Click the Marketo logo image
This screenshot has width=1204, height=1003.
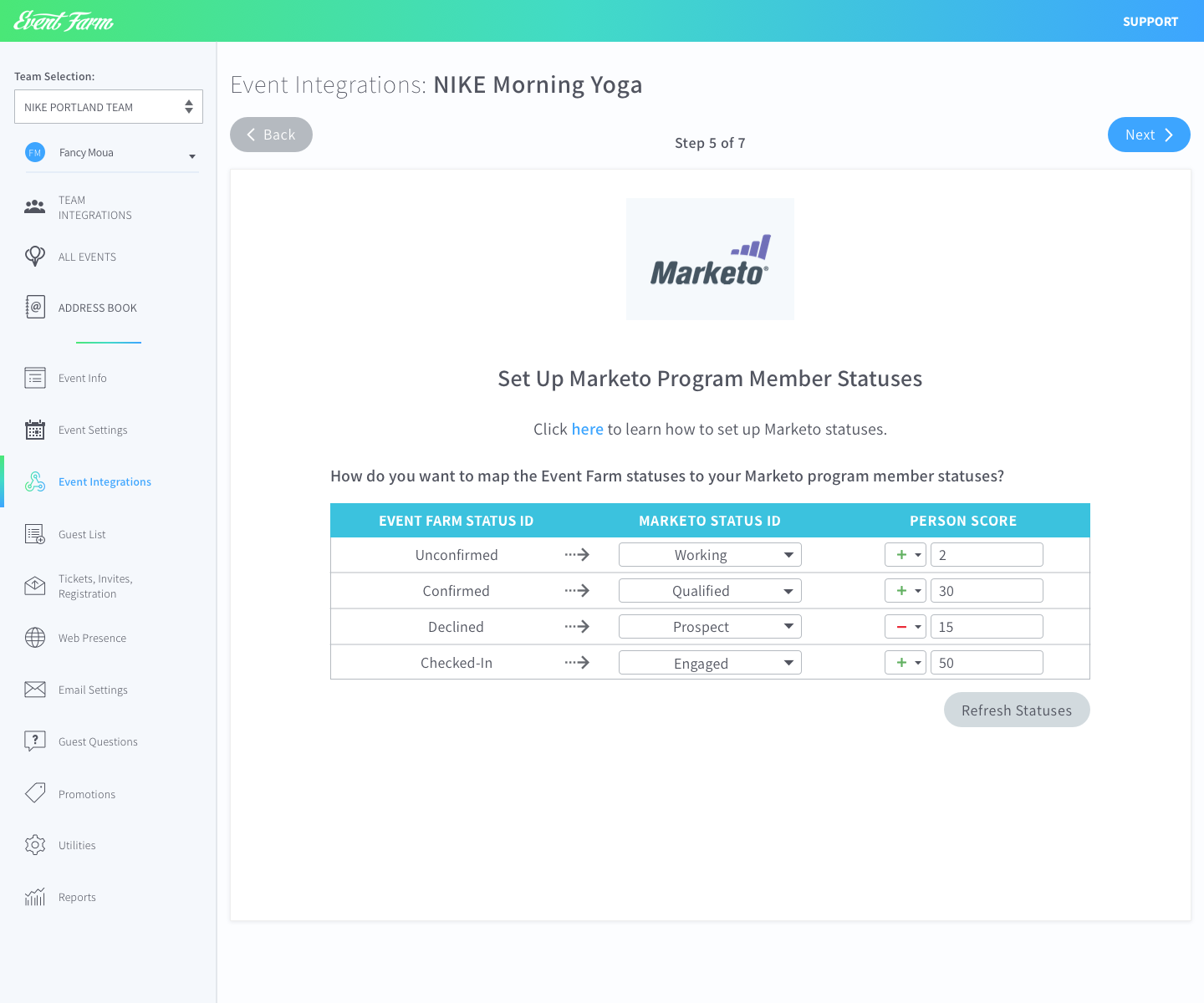tap(710, 259)
